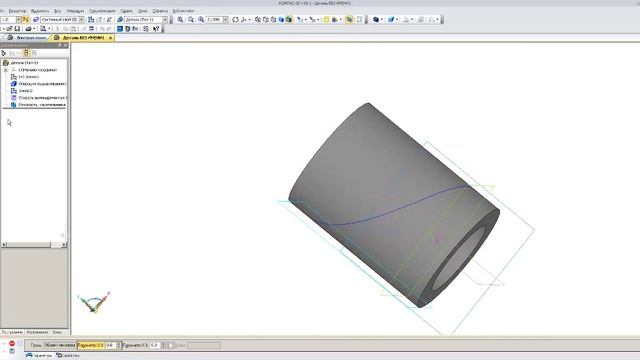Open the Системный слой layer dropdown
The width and height of the screenshot is (640, 360).
click(81, 20)
